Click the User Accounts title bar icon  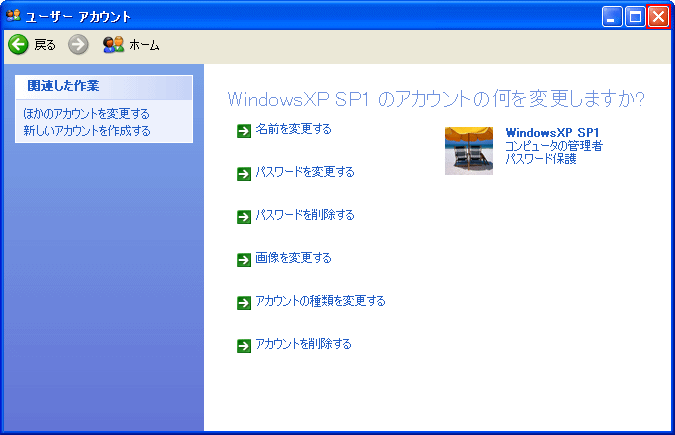coord(13,16)
